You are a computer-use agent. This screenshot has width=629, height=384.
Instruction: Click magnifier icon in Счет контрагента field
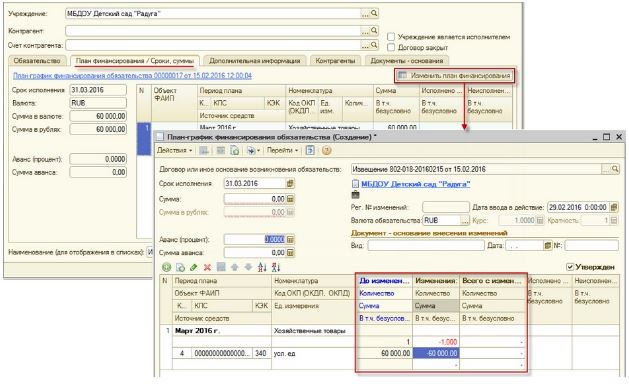coord(374,45)
